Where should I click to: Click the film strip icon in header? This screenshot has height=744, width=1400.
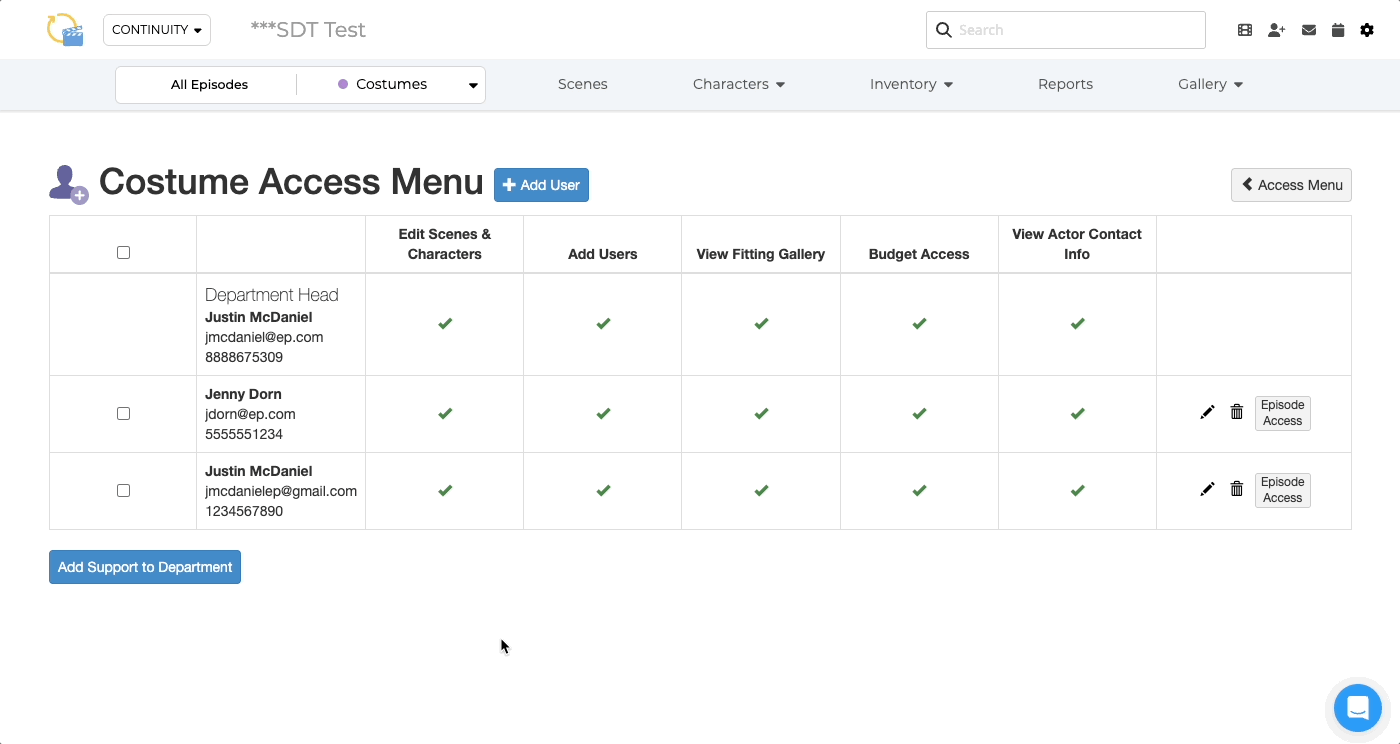tap(1245, 30)
